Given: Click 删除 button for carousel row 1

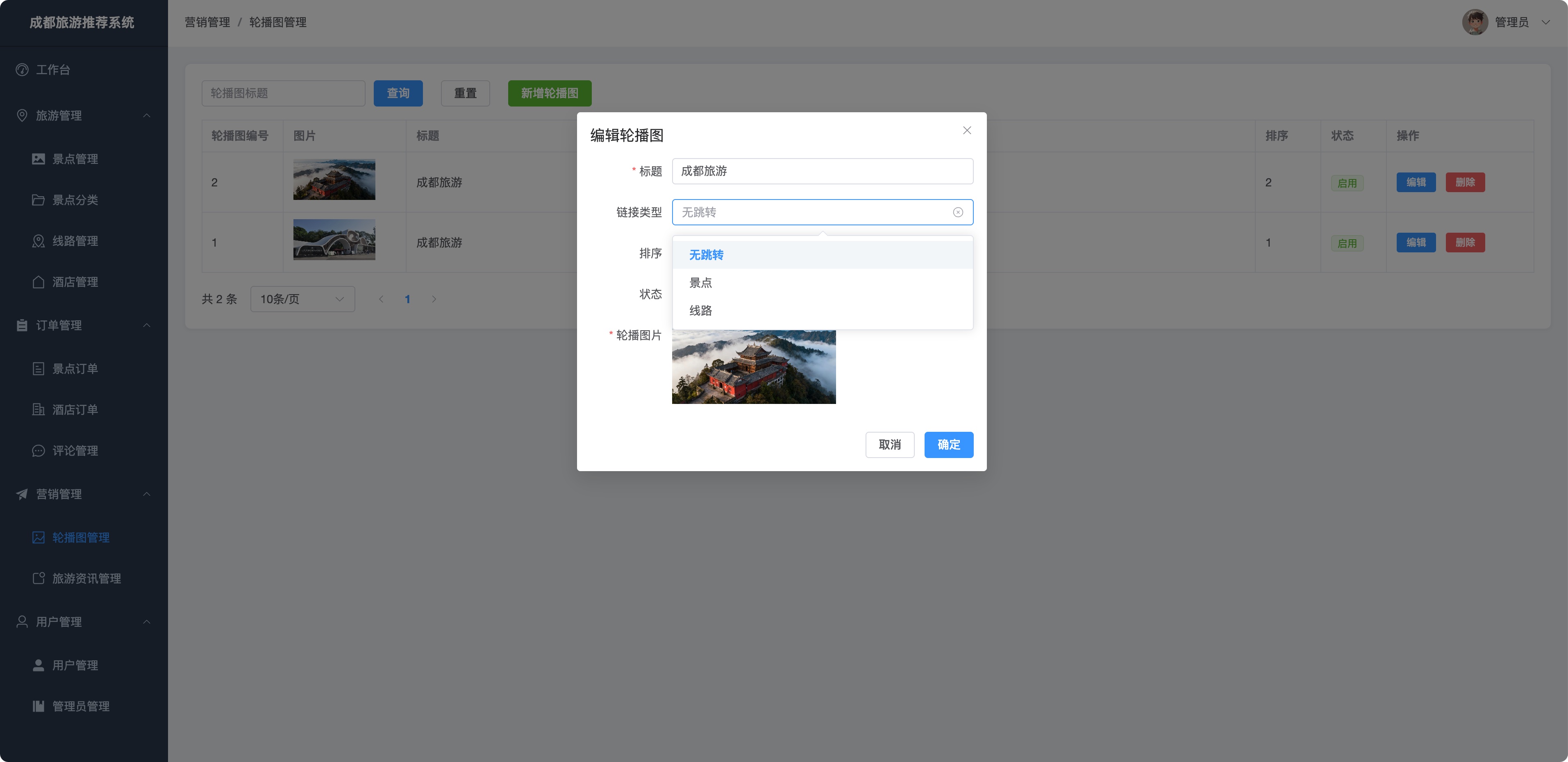Looking at the screenshot, I should [1465, 242].
